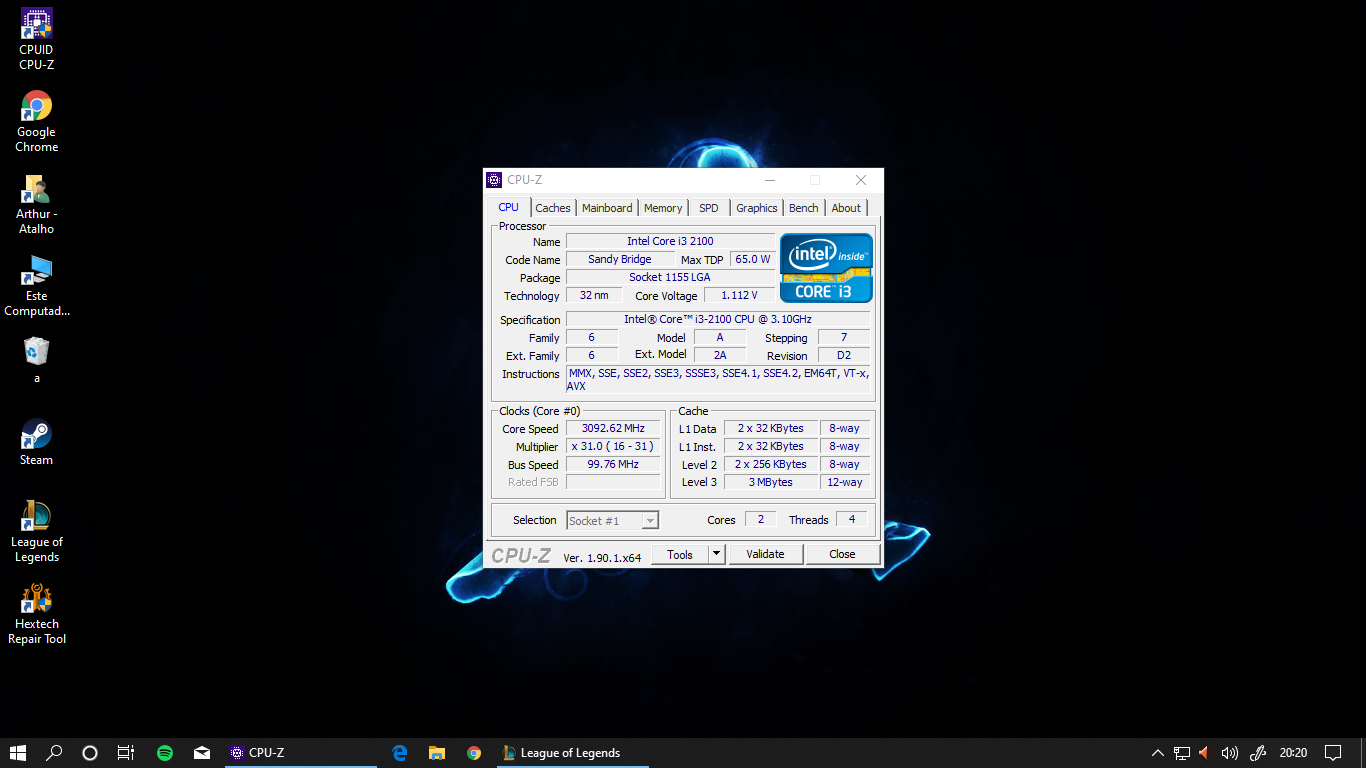Open Spotify from the taskbar
Viewport: 1366px width, 768px height.
click(165, 753)
